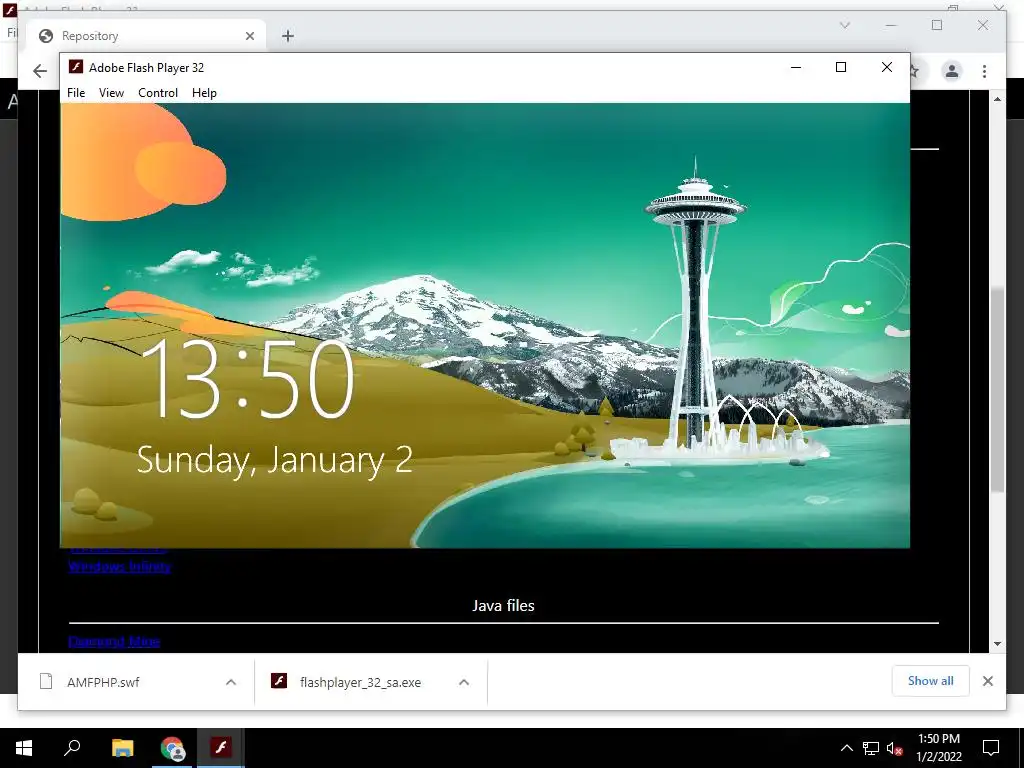Viewport: 1024px width, 768px height.
Task: Expand options for AMFPHP.swf download
Action: pos(231,682)
